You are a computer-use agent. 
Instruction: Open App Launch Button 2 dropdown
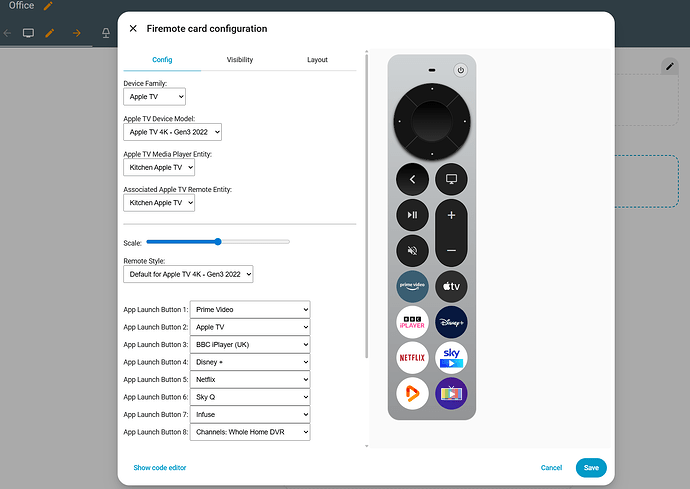(250, 327)
